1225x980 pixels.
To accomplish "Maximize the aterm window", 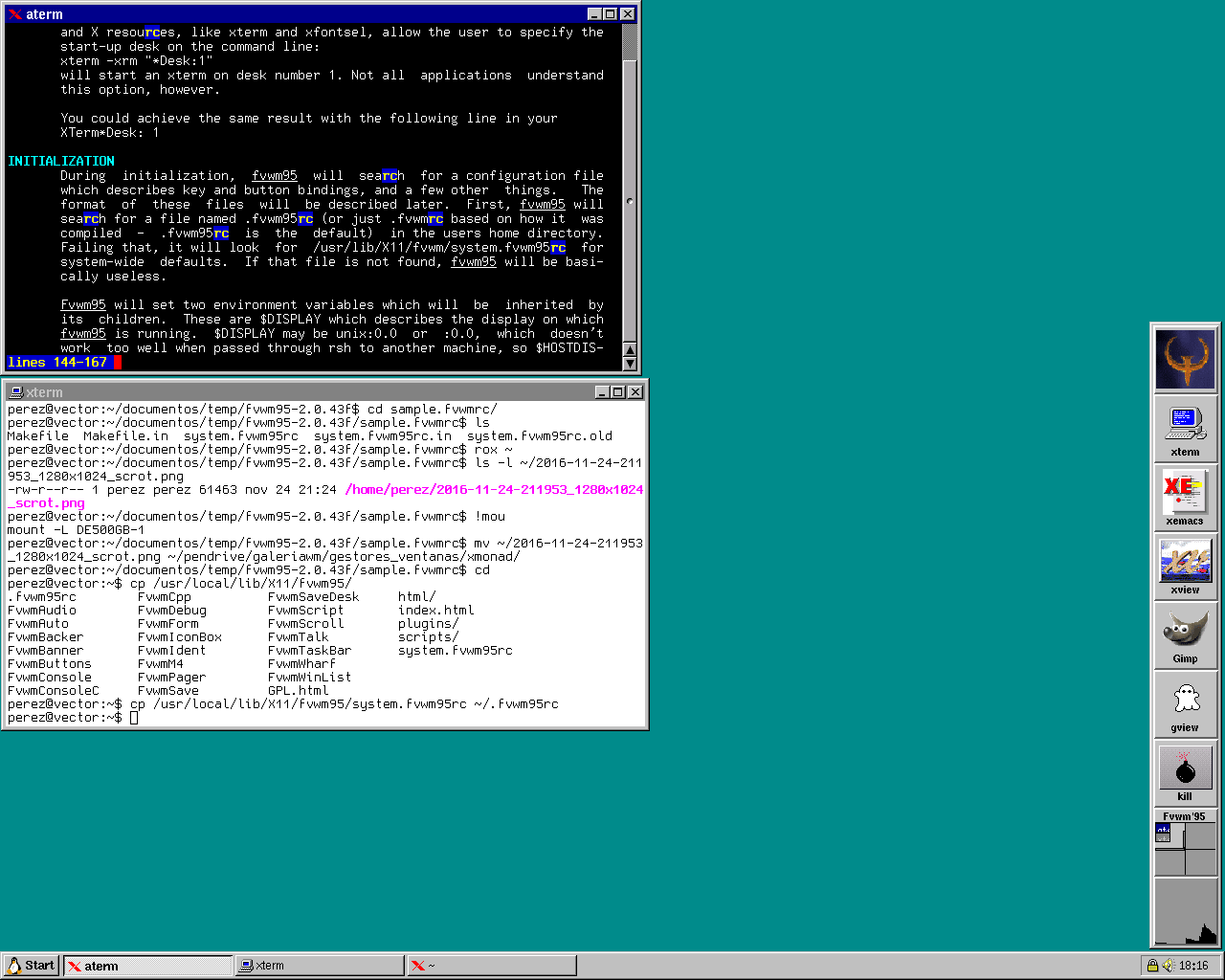I will 611,14.
